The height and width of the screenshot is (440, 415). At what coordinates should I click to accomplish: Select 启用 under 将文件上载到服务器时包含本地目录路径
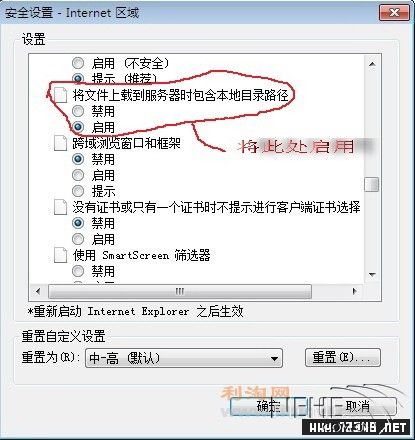tap(78, 127)
